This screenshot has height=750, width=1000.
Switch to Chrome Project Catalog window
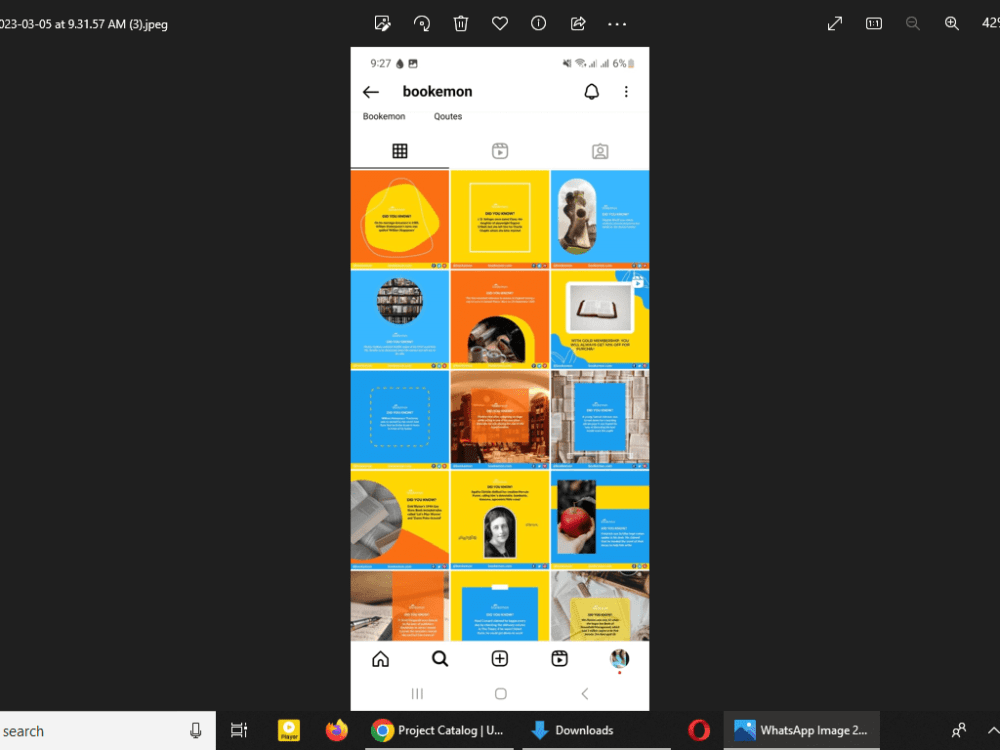tap(438, 730)
